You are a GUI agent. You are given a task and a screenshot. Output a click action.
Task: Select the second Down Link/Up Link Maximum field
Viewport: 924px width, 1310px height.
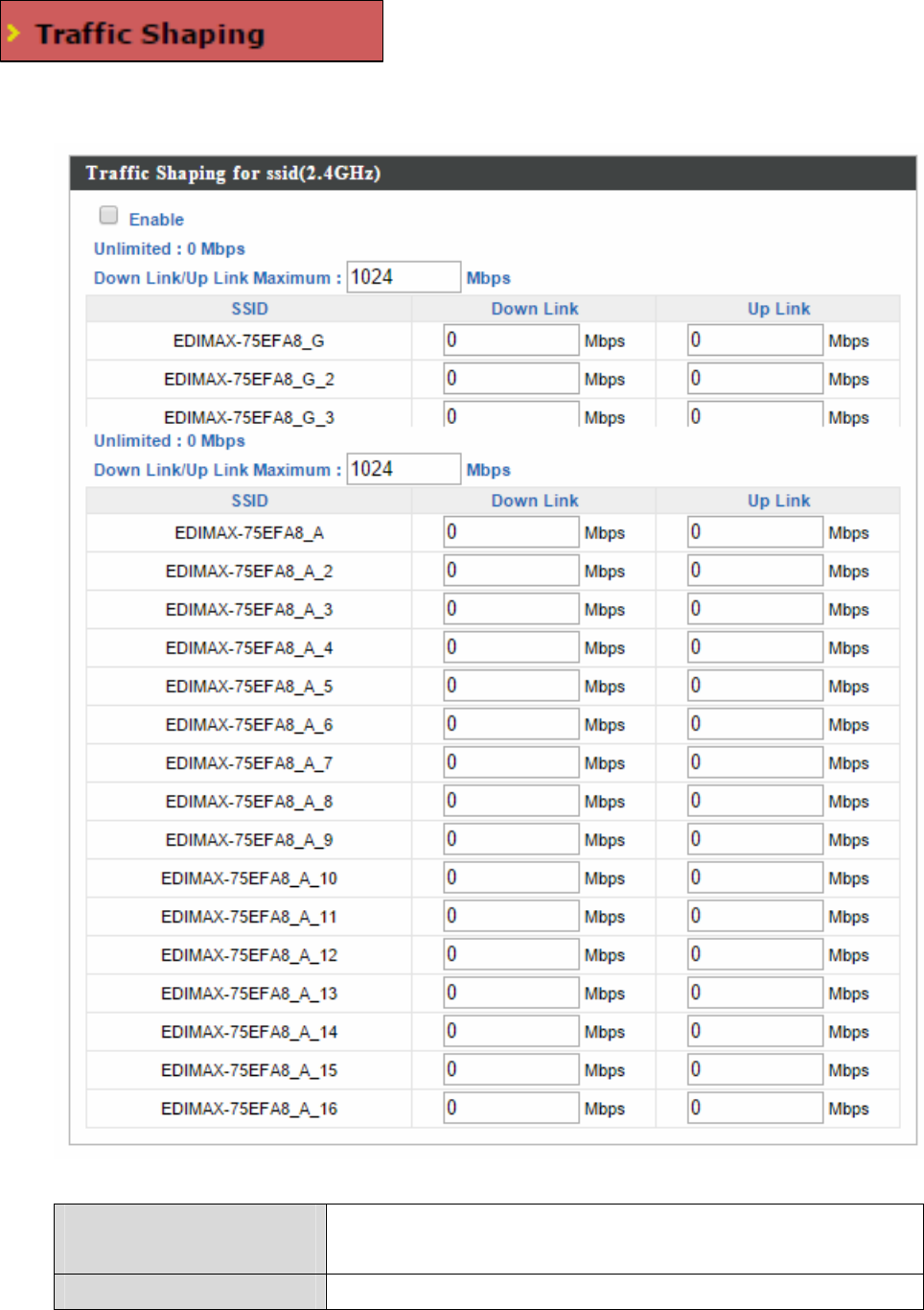[404, 469]
